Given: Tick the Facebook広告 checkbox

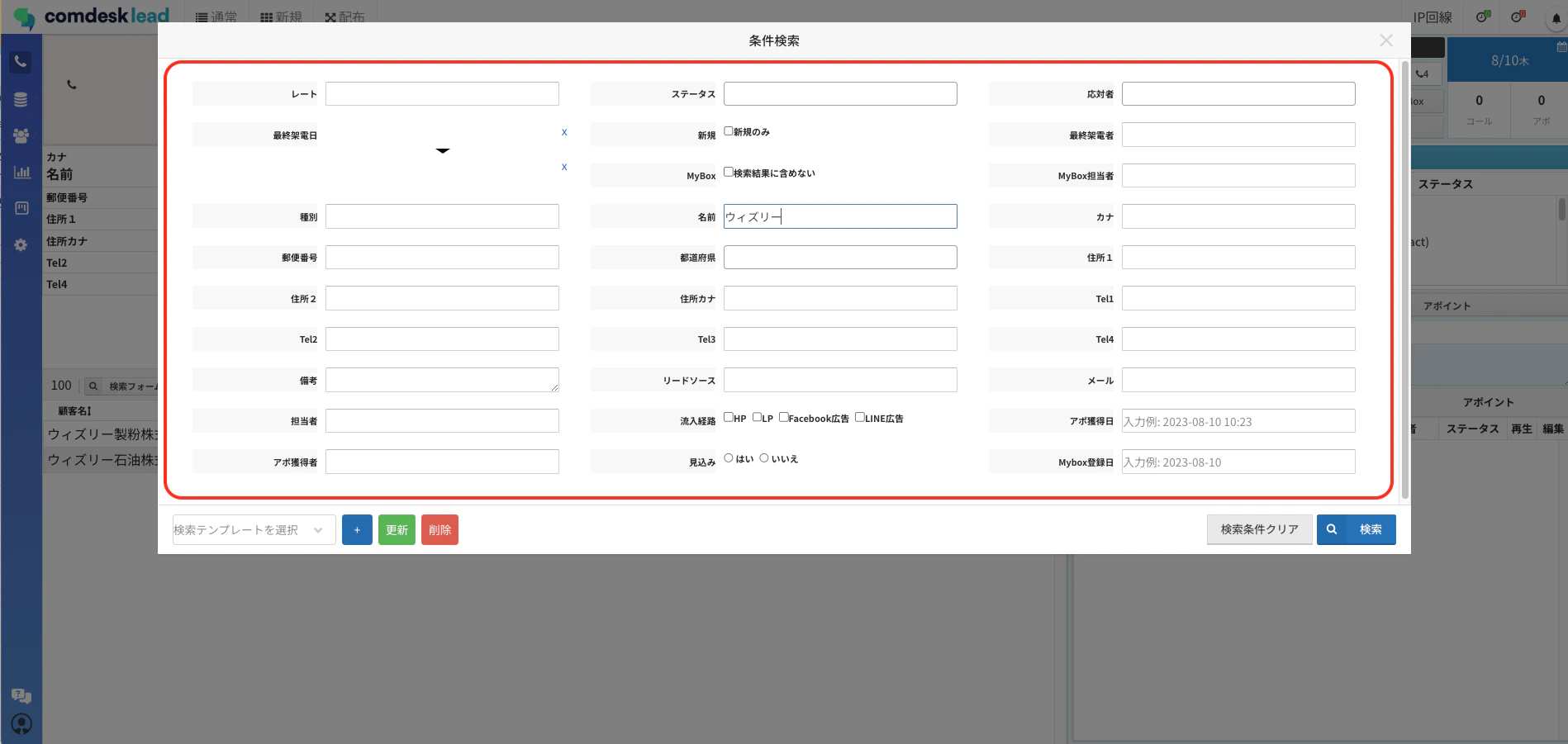Looking at the screenshot, I should [783, 417].
